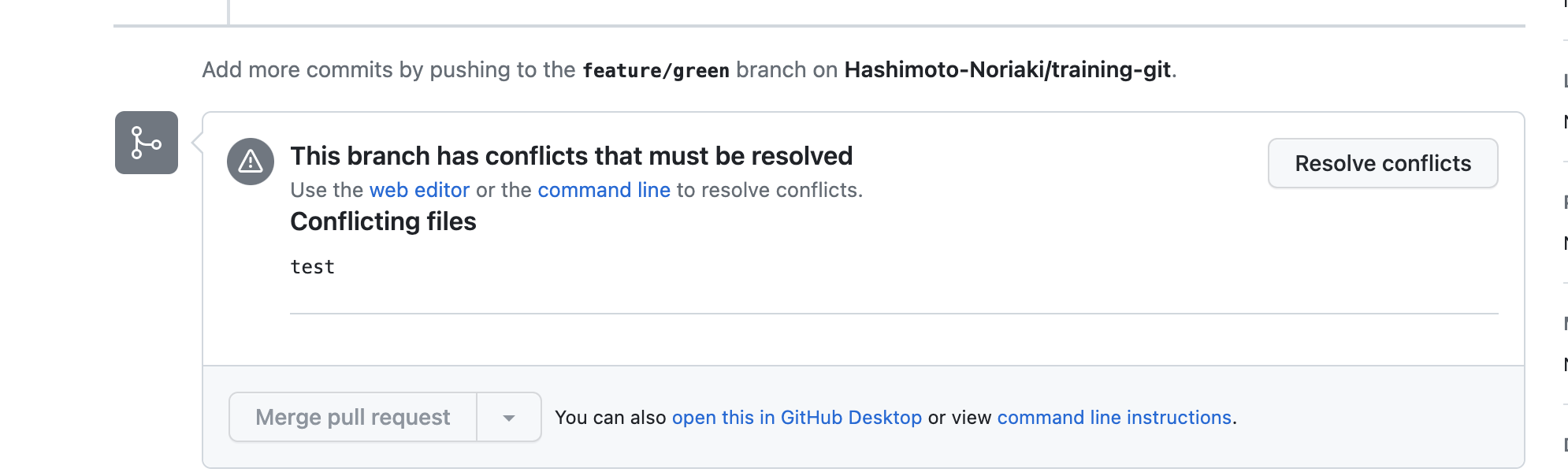The height and width of the screenshot is (476, 1568).
Task: Click the Conflicting files heading
Action: 383,221
